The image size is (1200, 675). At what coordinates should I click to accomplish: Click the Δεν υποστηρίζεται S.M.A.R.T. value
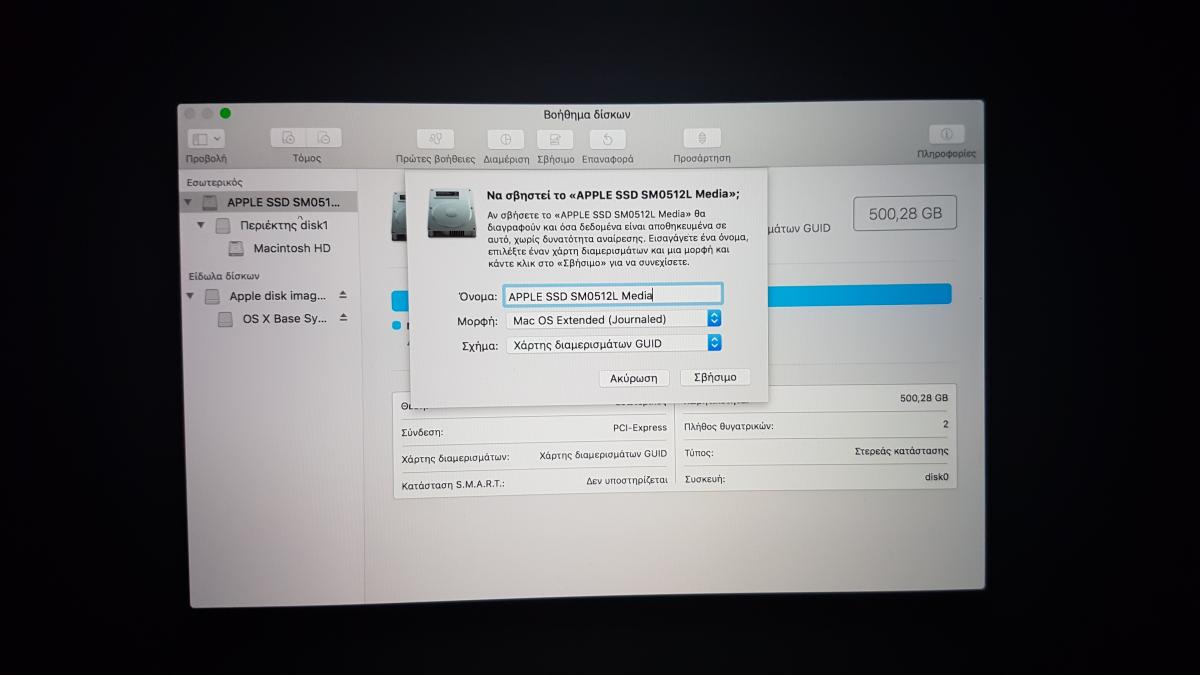[627, 480]
